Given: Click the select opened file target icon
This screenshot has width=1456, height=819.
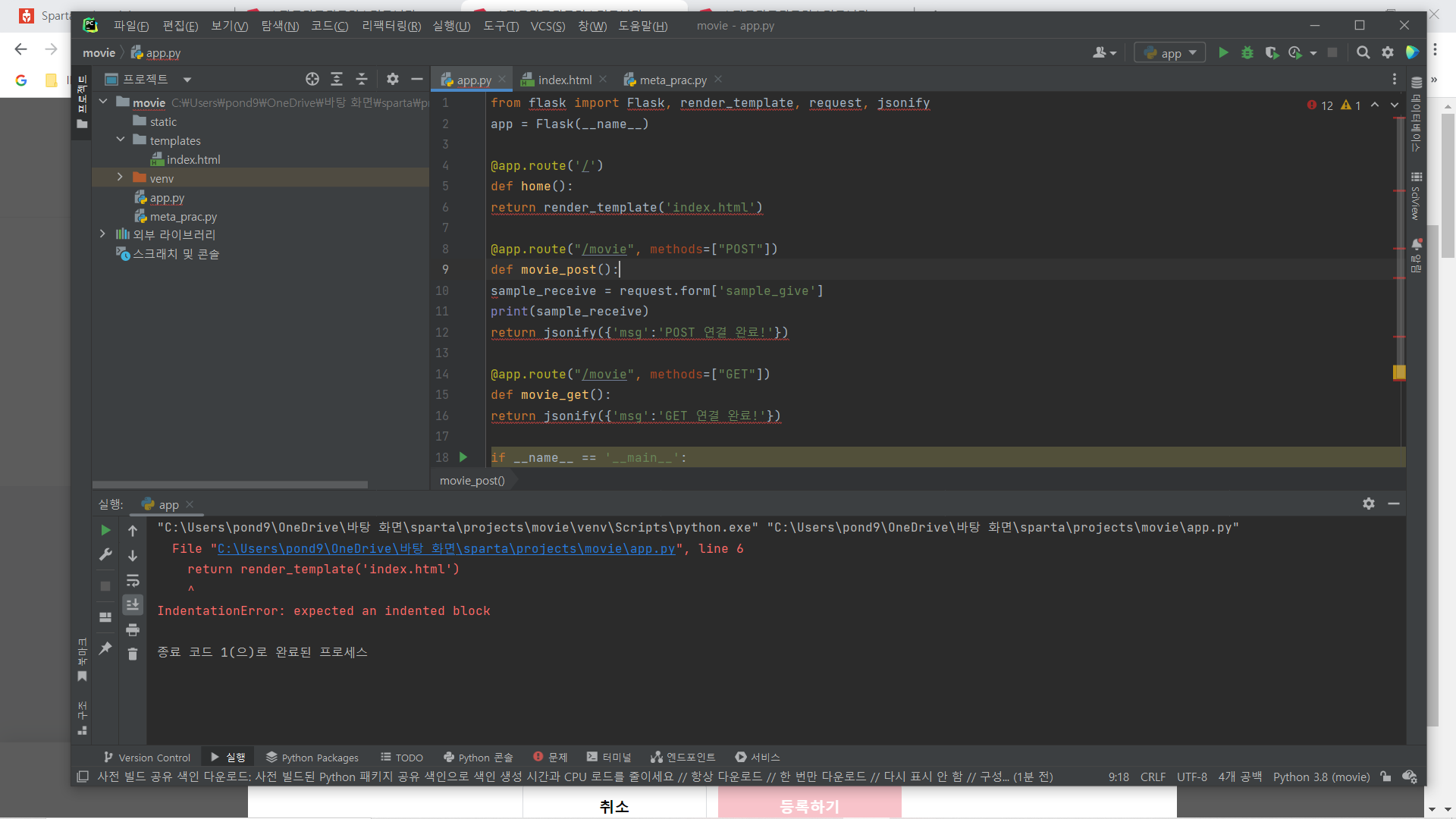Looking at the screenshot, I should click(312, 79).
